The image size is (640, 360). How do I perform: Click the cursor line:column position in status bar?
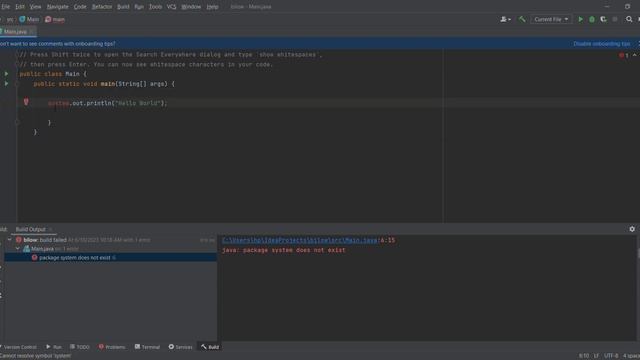click(x=584, y=356)
